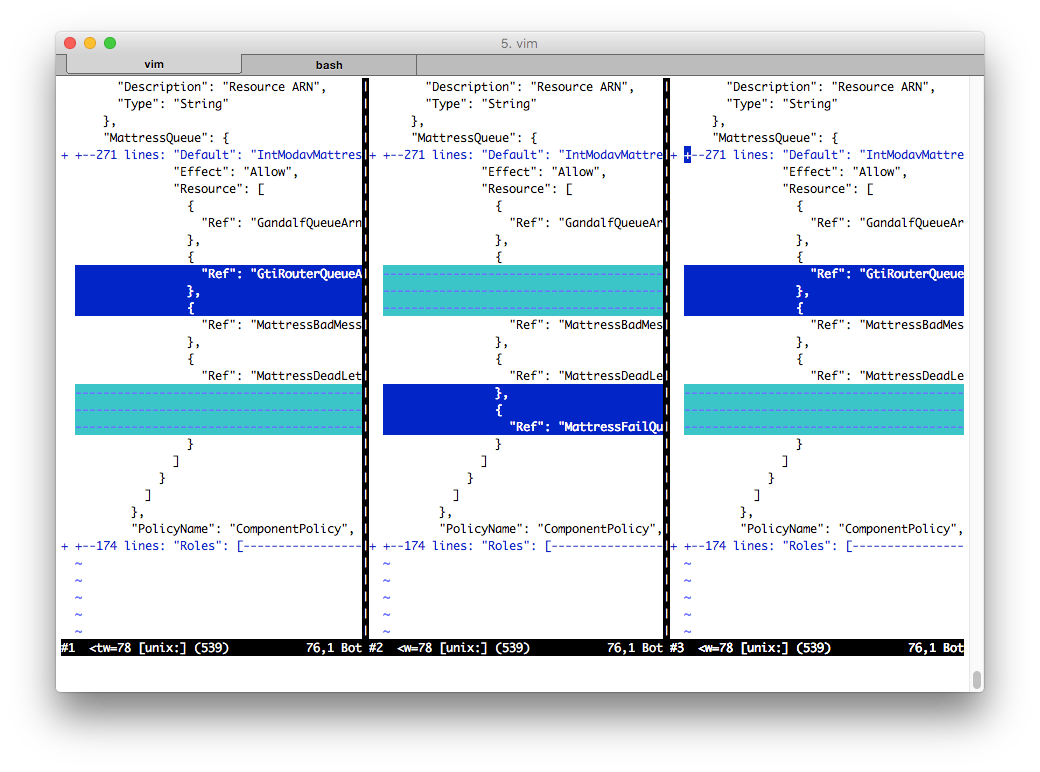1040x772 pixels.
Task: Switch to the vim tab
Action: coord(154,64)
